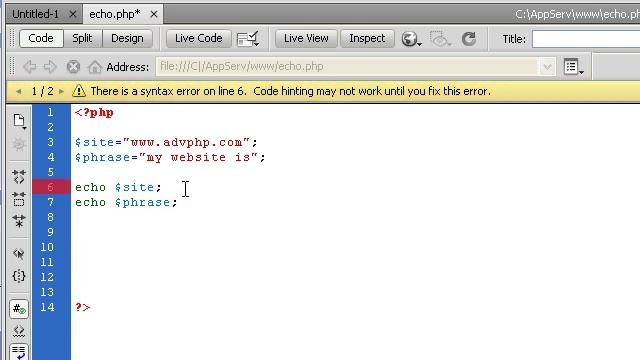Click the Show Code Navigator icon

pos(19,144)
